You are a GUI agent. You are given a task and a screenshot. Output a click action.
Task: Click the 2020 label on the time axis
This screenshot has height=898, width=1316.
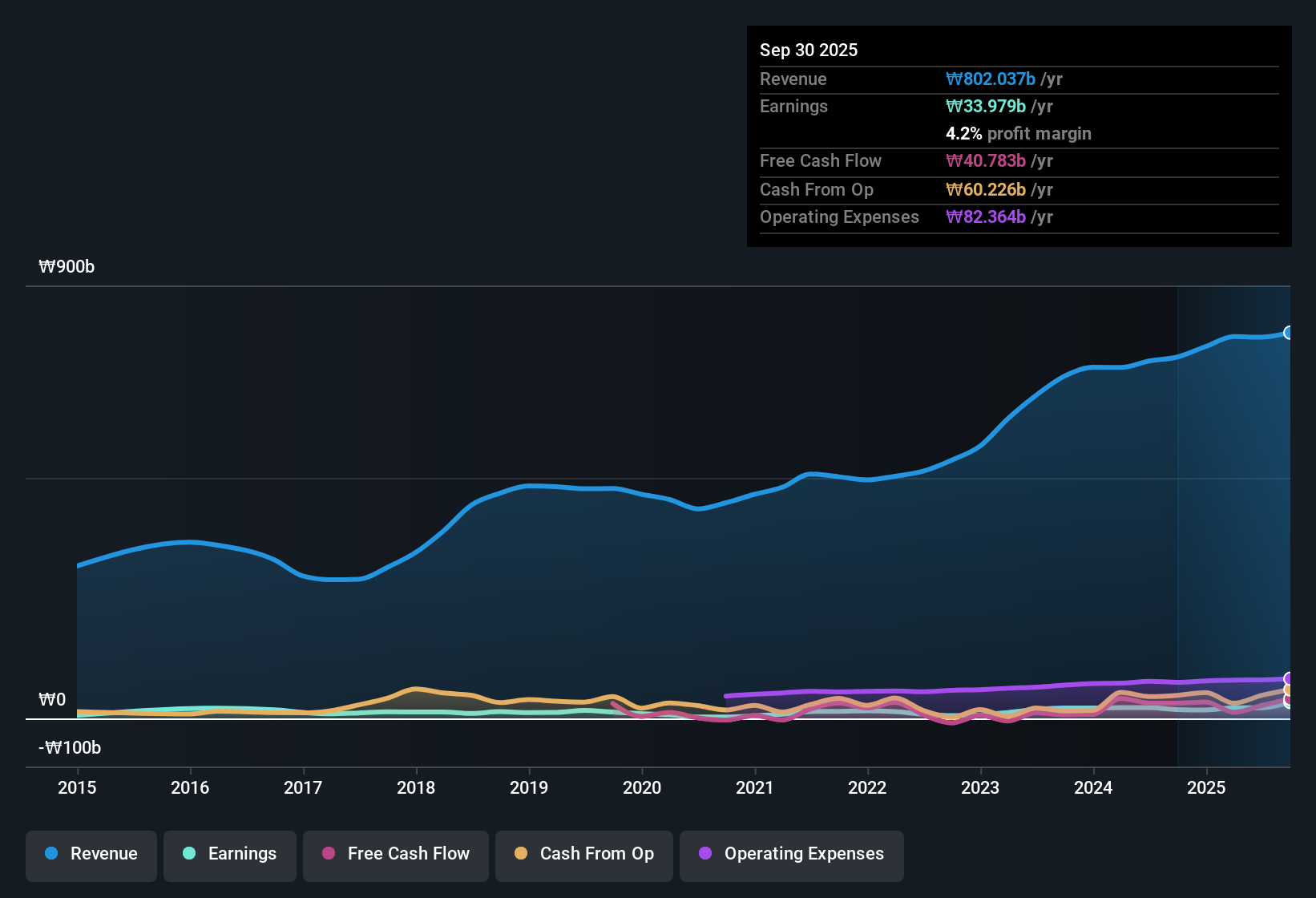pos(642,788)
